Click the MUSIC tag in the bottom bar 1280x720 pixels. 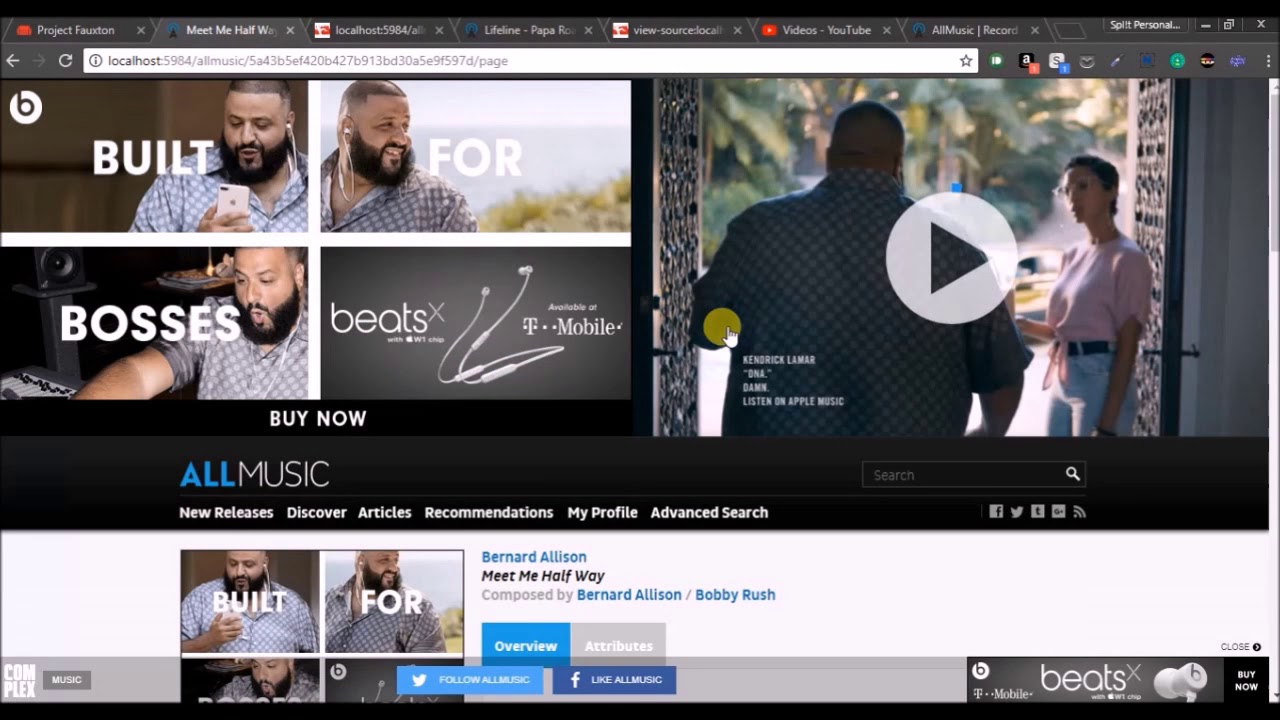pyautogui.click(x=67, y=680)
